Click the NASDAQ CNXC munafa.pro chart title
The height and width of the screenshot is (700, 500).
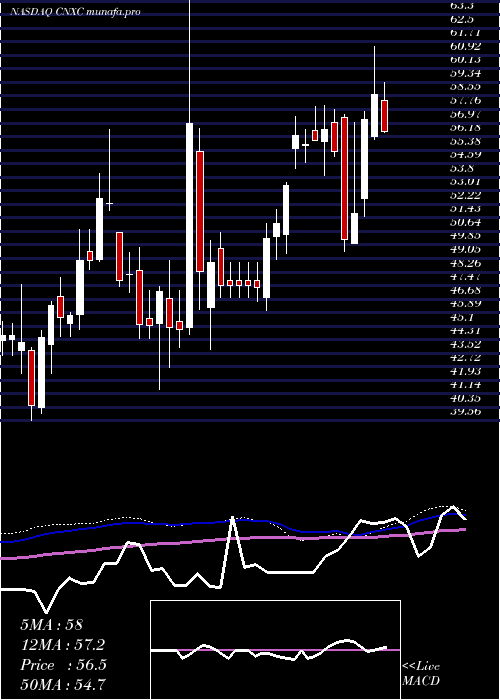[75, 12]
